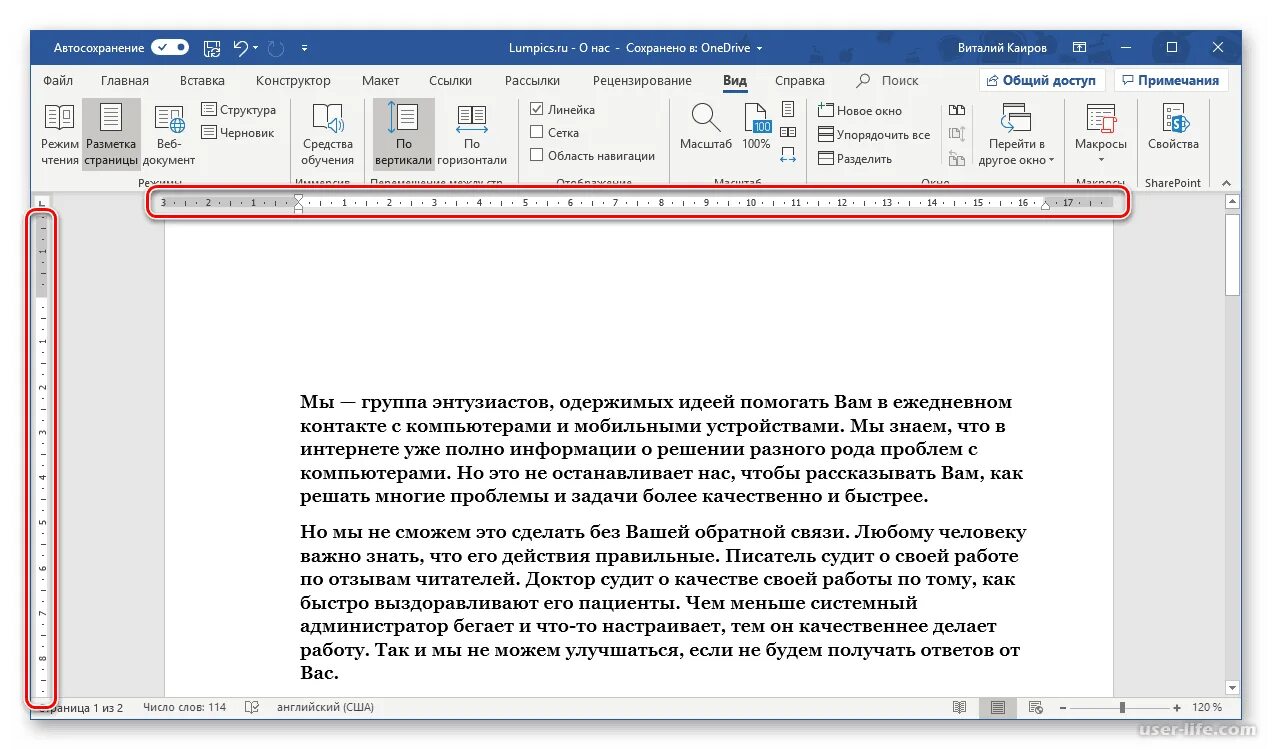Image resolution: width=1272 pixels, height=750 pixels.
Task: Click the Undo arrow icon
Action: point(240,47)
